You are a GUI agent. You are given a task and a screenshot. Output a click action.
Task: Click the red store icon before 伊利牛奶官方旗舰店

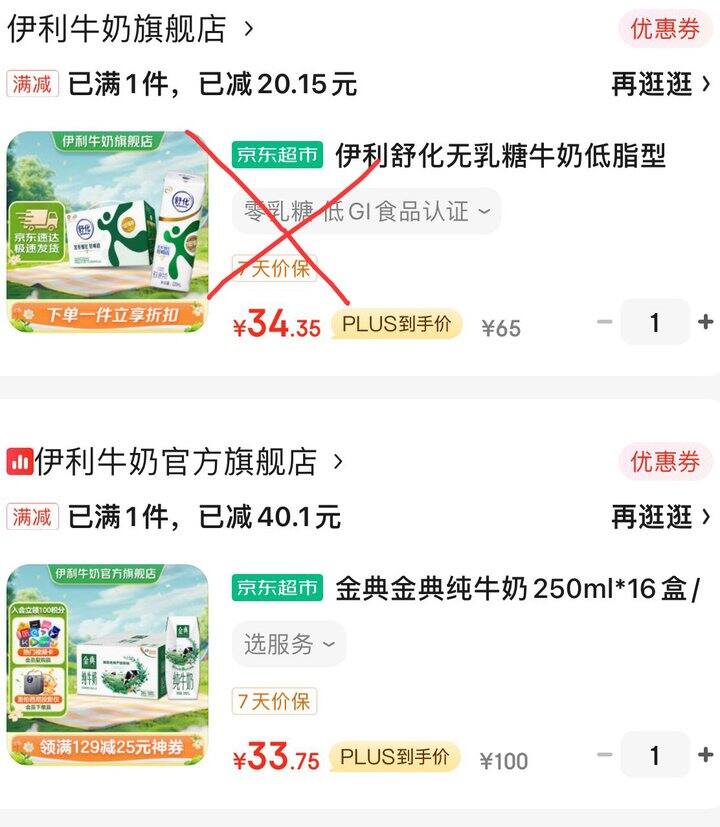[x=20, y=462]
